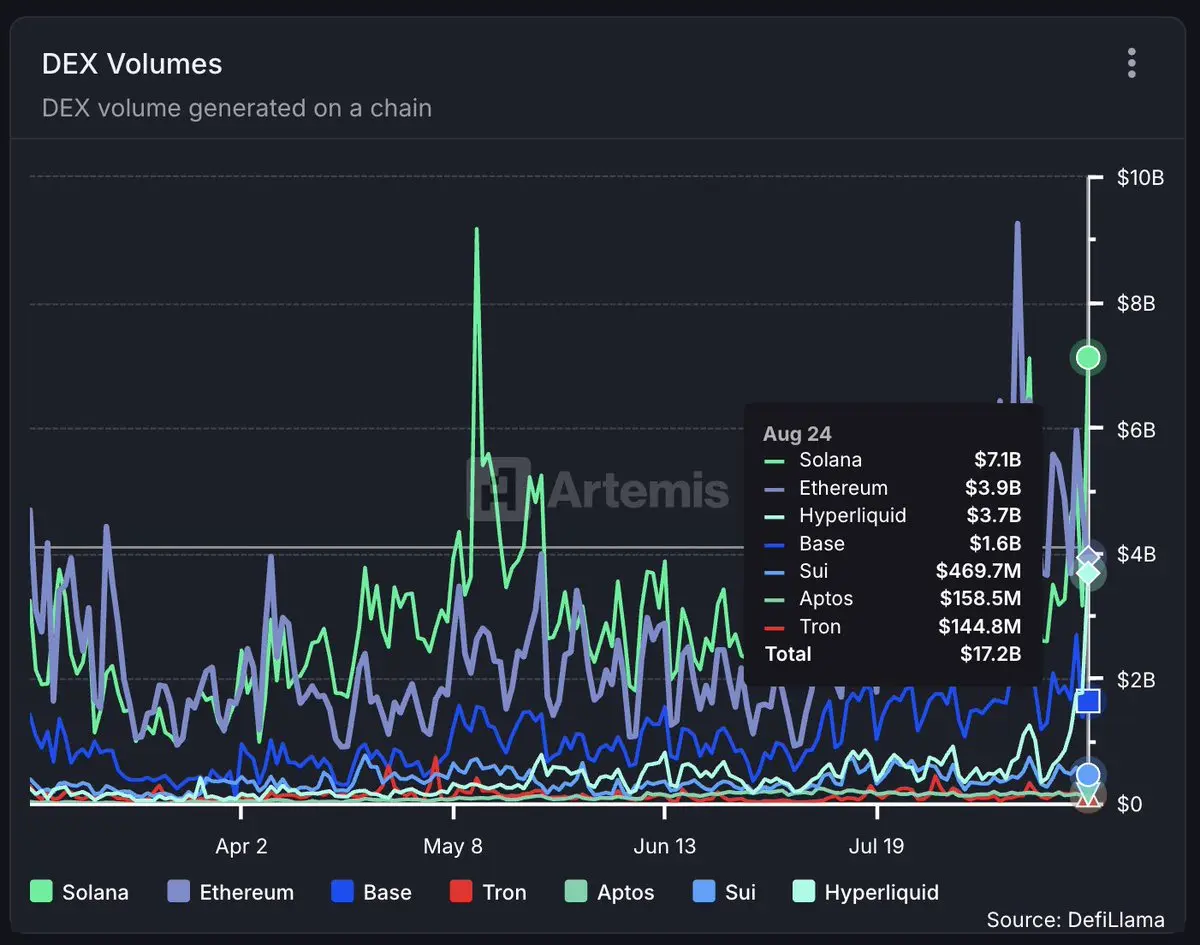Screen dimensions: 1200x945
Task: Open the three-dot chart options menu
Action: tap(1131, 63)
